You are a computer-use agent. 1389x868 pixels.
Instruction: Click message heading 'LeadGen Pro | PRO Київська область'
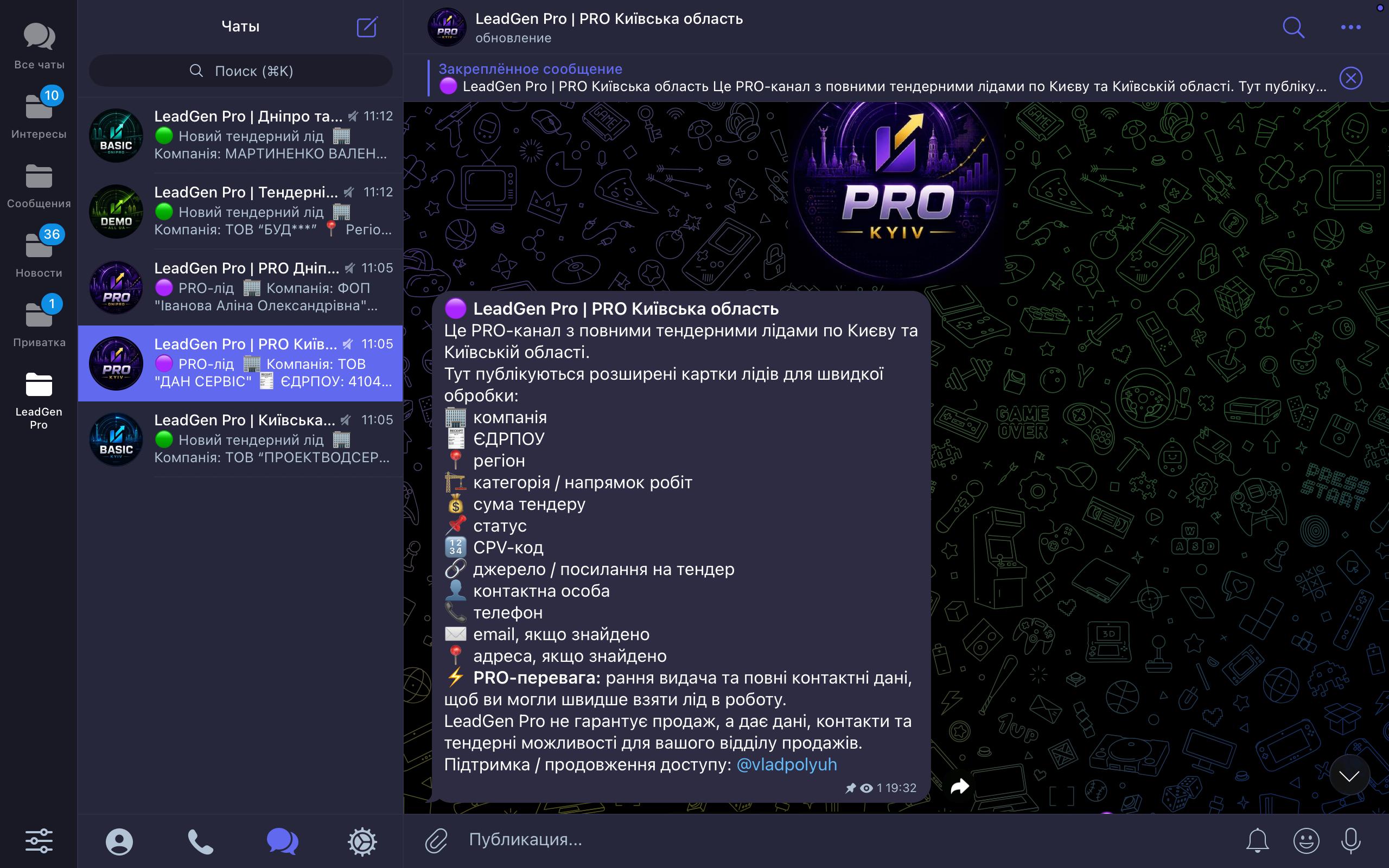(626, 309)
